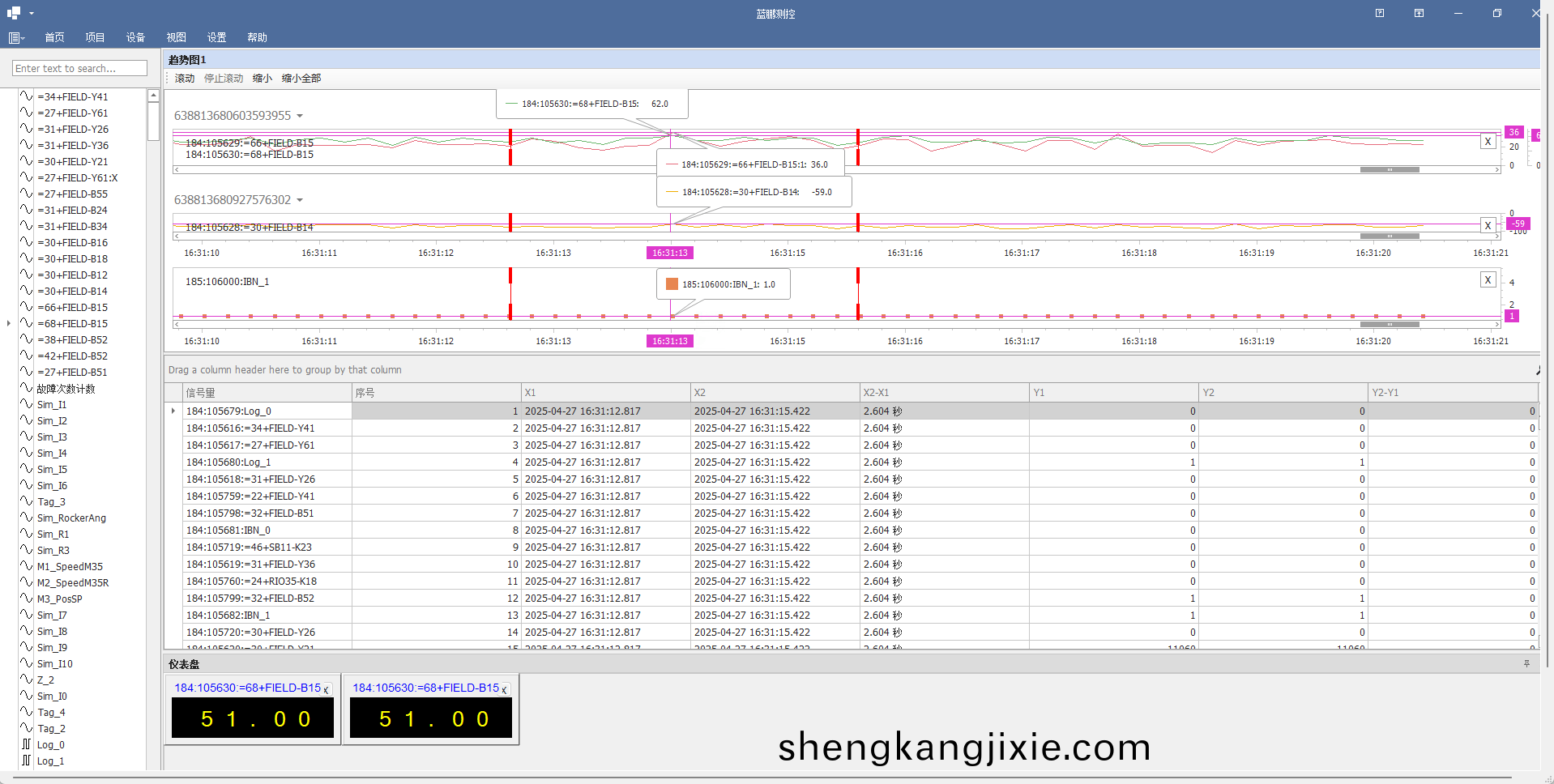Click the 滚动 toolbar button

[185, 79]
